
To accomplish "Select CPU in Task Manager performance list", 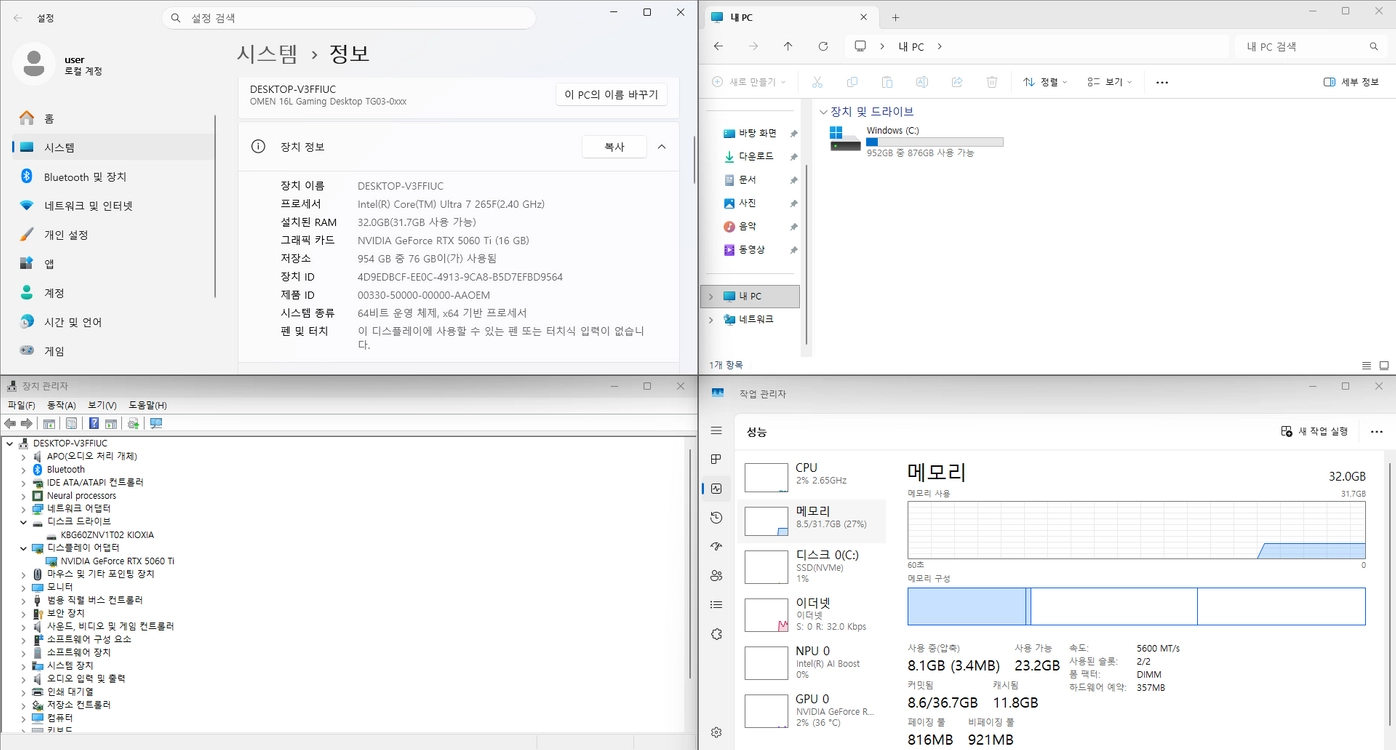I will pyautogui.click(x=812, y=476).
